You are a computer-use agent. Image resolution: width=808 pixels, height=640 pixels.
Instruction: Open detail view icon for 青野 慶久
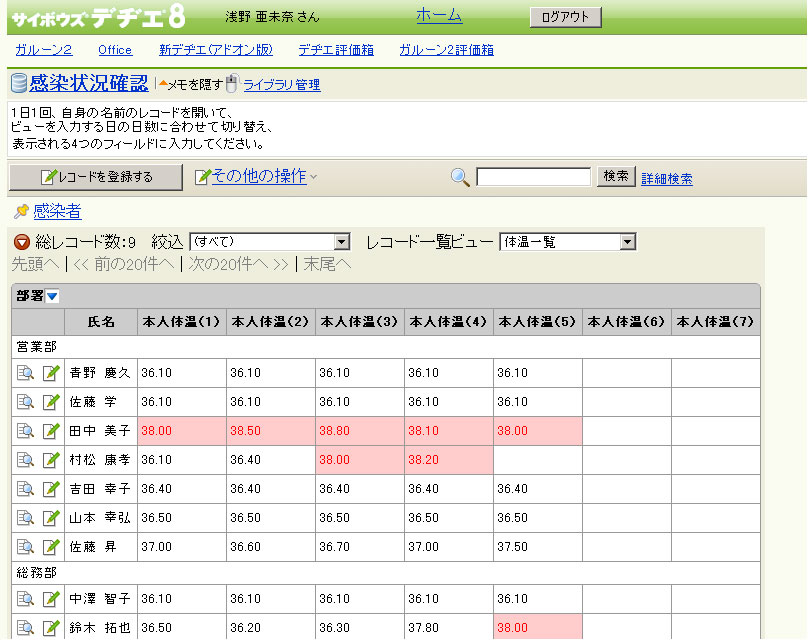coord(26,373)
